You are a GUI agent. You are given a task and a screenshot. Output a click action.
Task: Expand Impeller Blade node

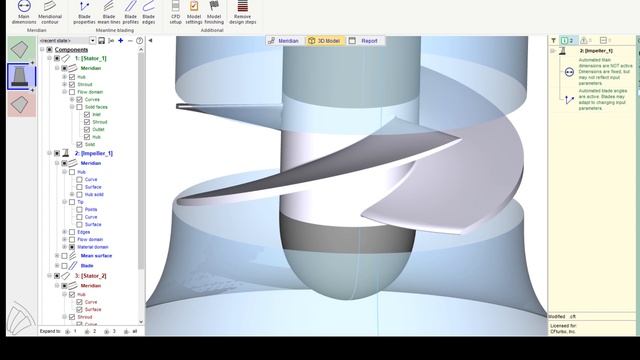(x=57, y=266)
